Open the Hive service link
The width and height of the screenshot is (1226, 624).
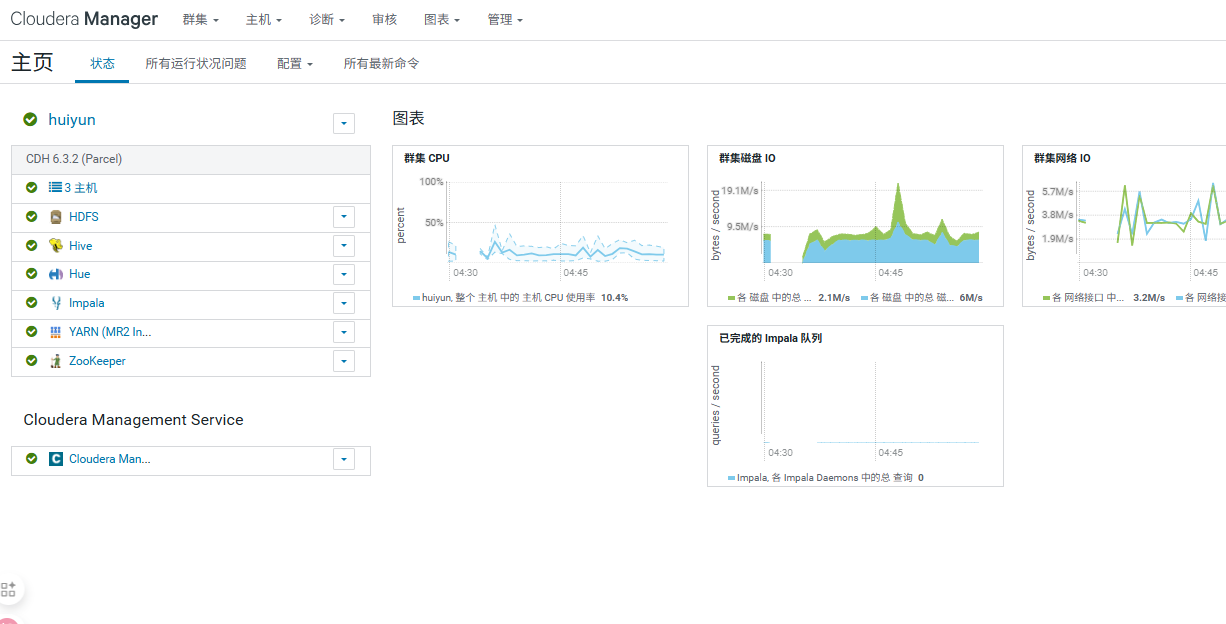click(81, 246)
